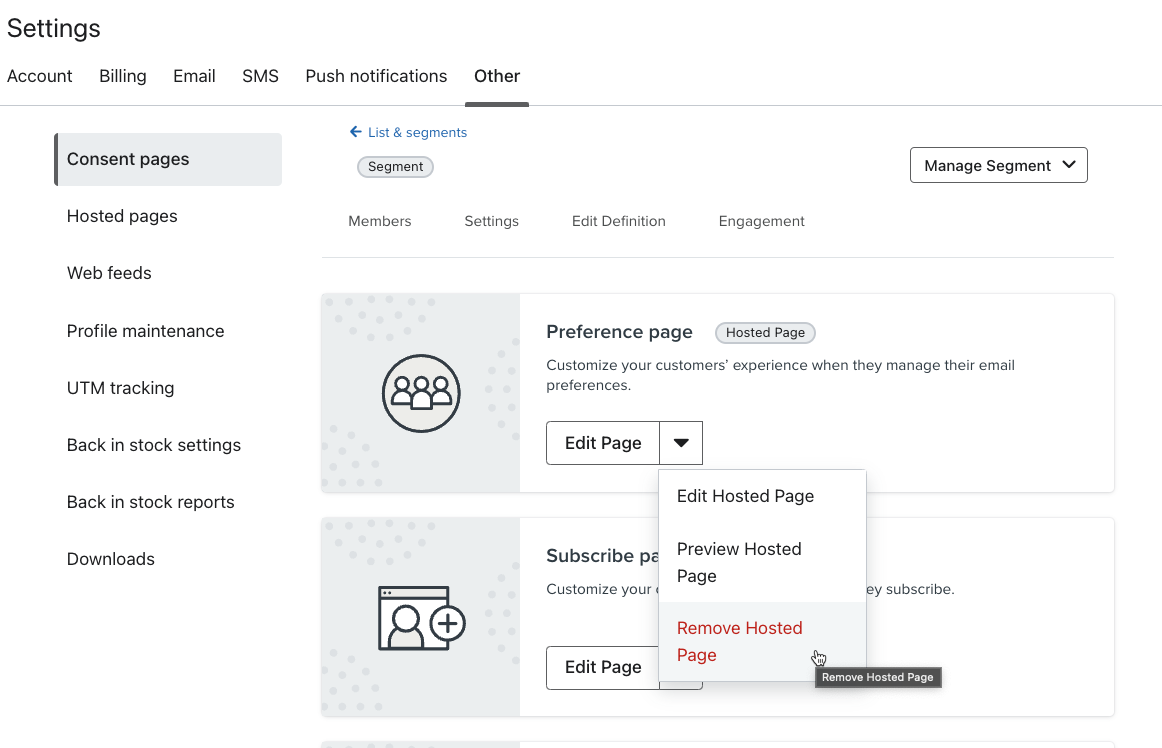Click the person-add icon on Subscribe page card
Viewport: 1162px width, 748px height.
(420, 620)
